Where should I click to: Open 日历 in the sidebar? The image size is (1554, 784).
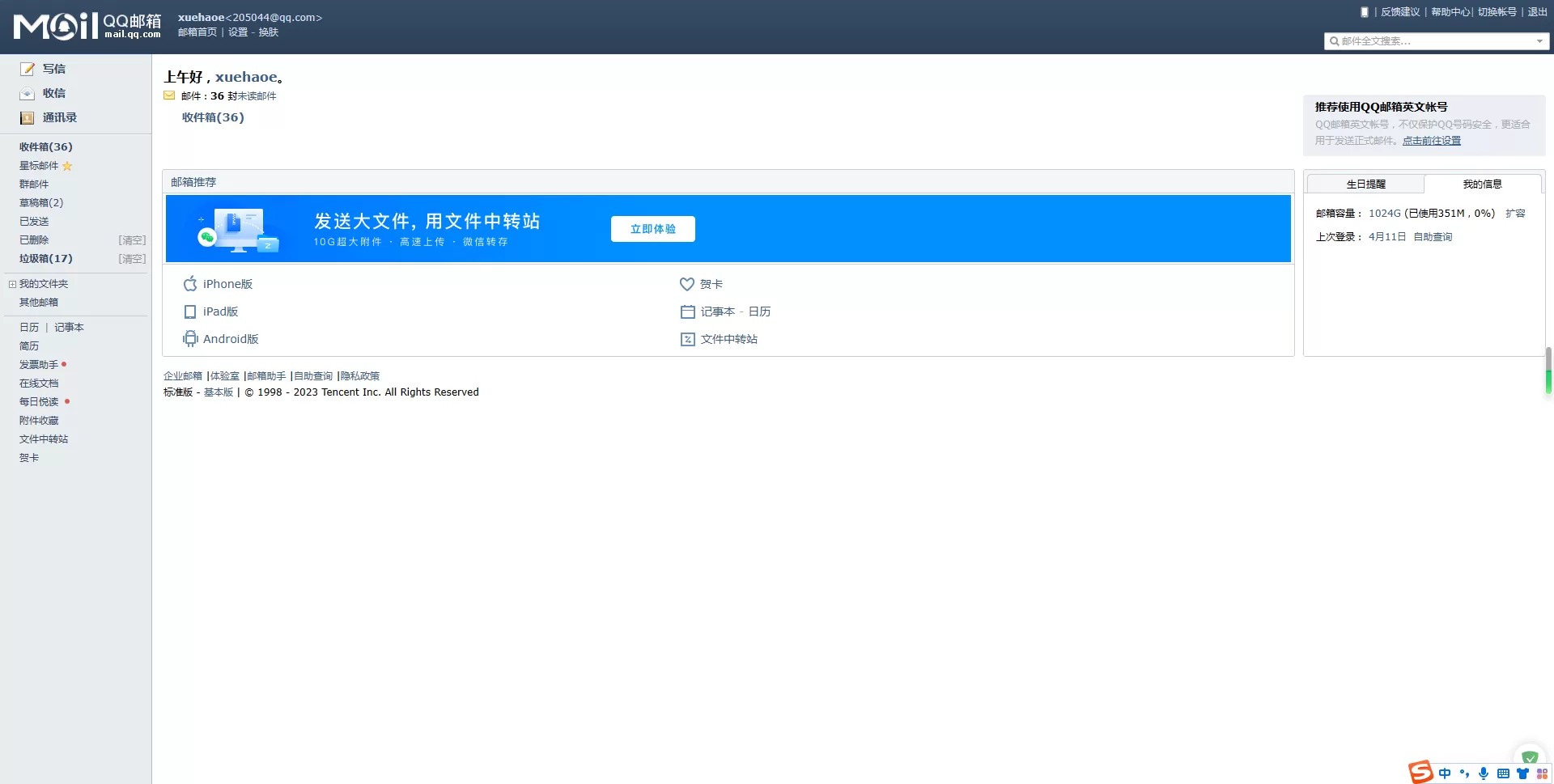(x=29, y=328)
